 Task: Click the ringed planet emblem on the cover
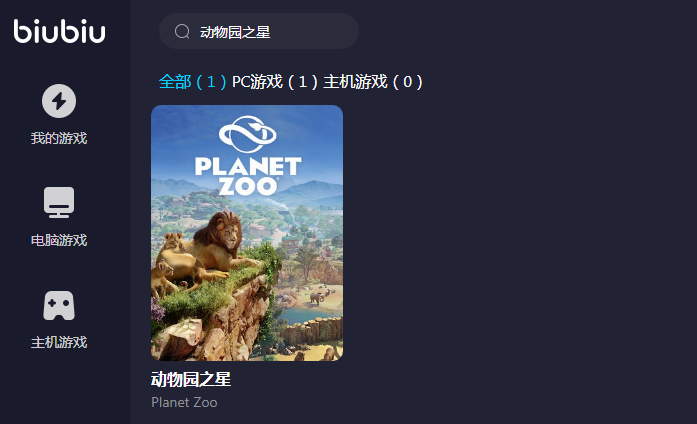pyautogui.click(x=248, y=134)
